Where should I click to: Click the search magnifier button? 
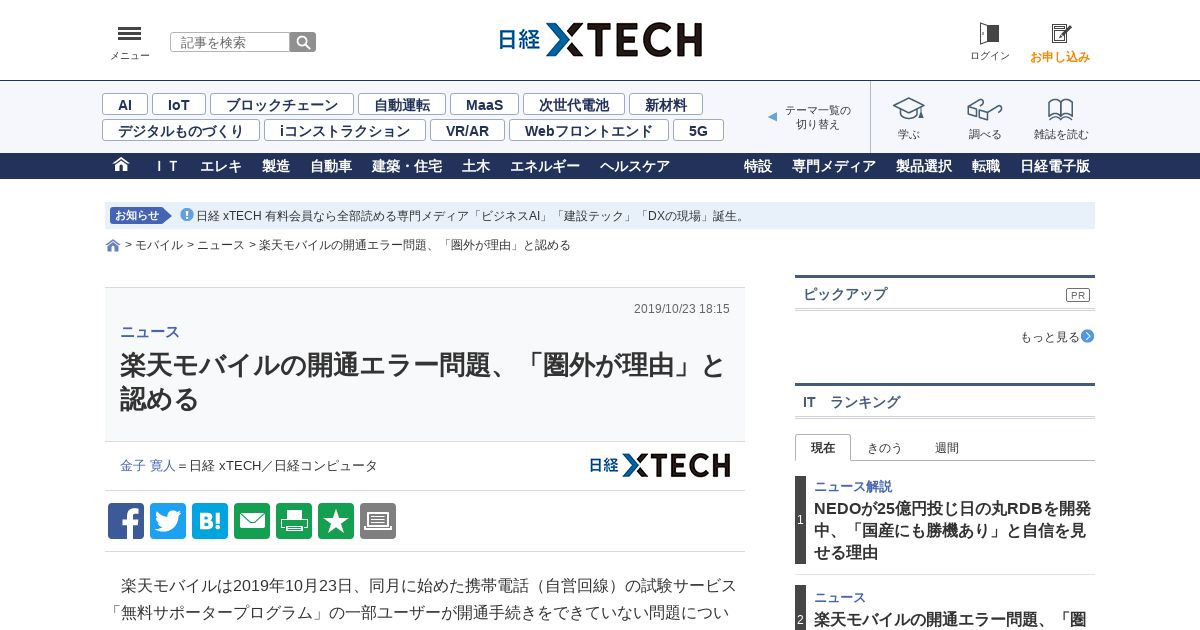[x=303, y=42]
